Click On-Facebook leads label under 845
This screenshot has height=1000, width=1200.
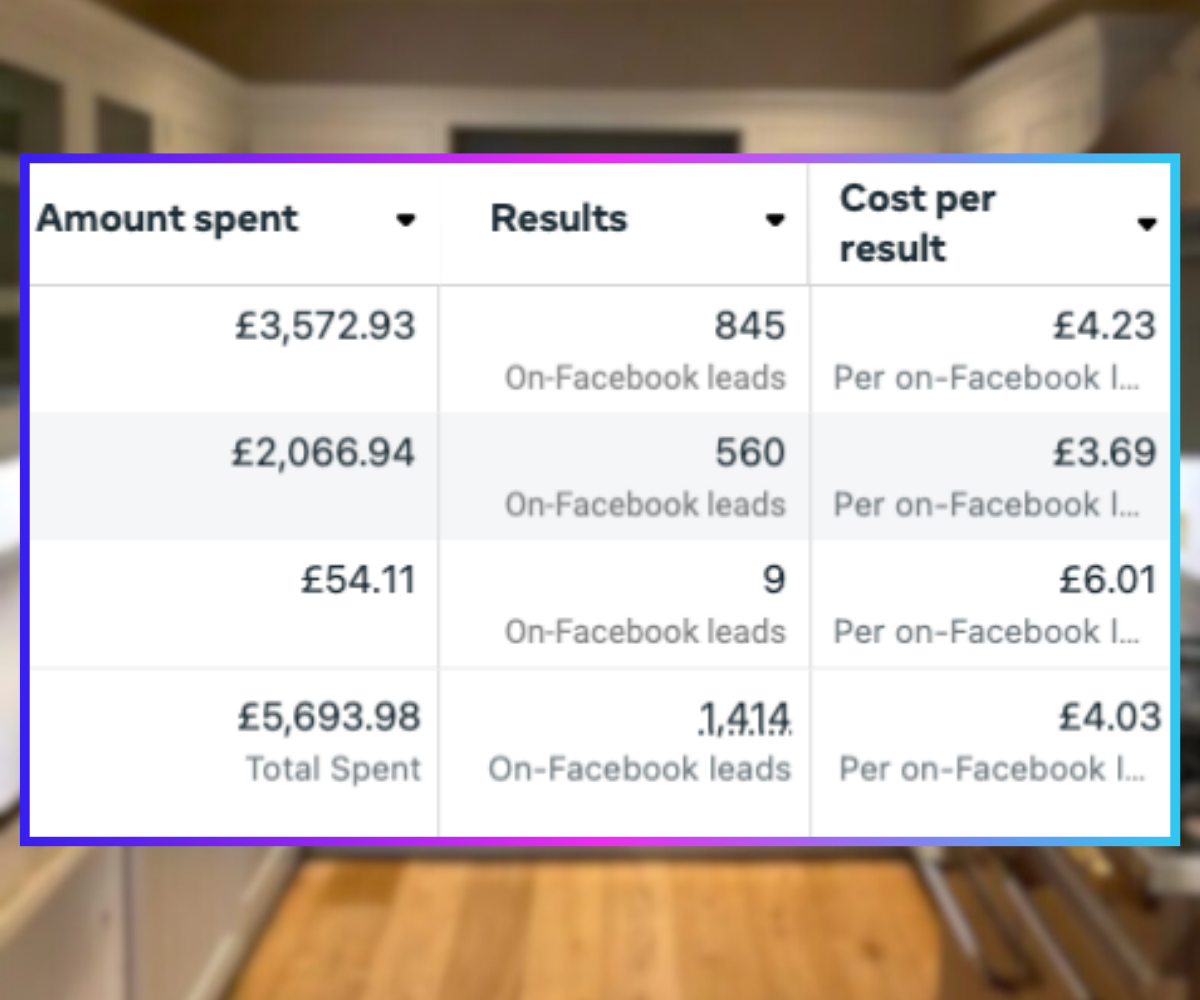pyautogui.click(x=645, y=378)
